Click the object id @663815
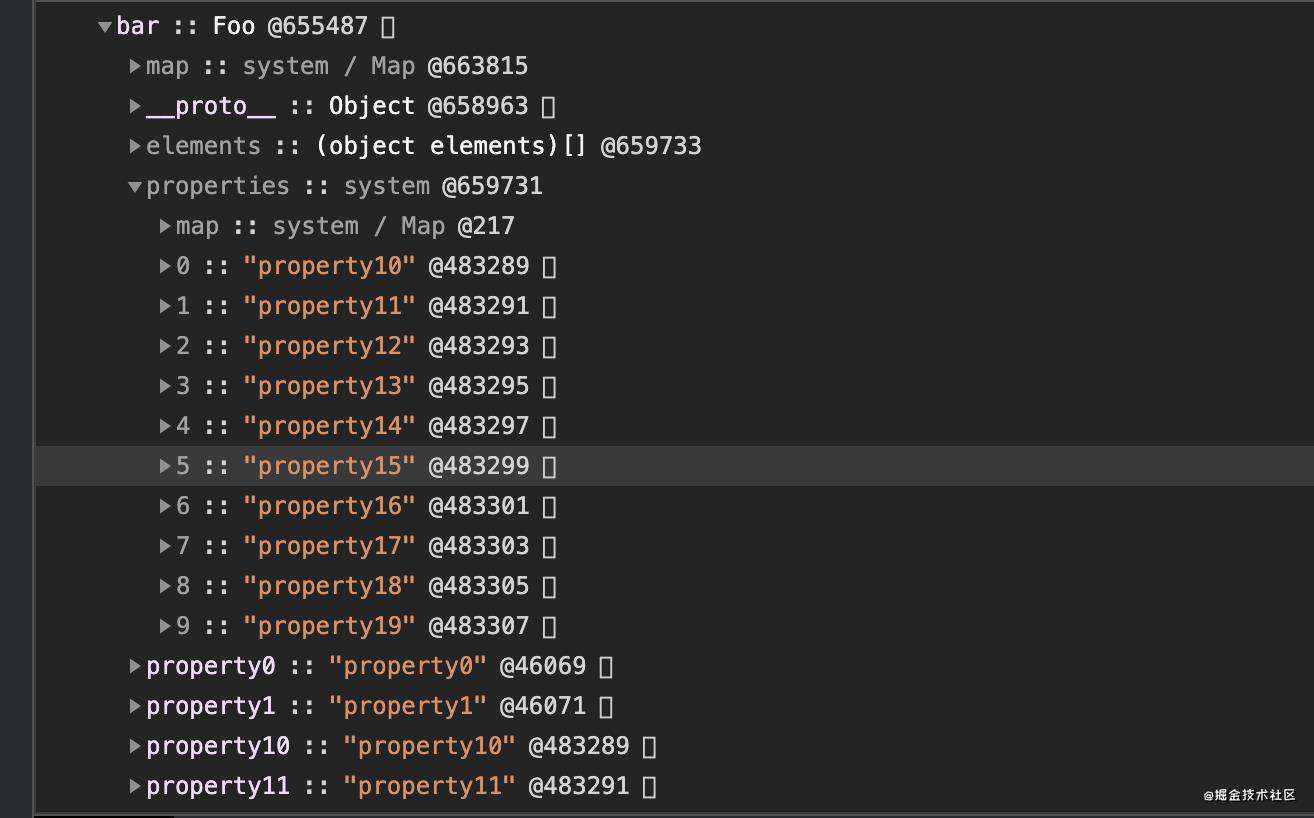 pos(478,66)
